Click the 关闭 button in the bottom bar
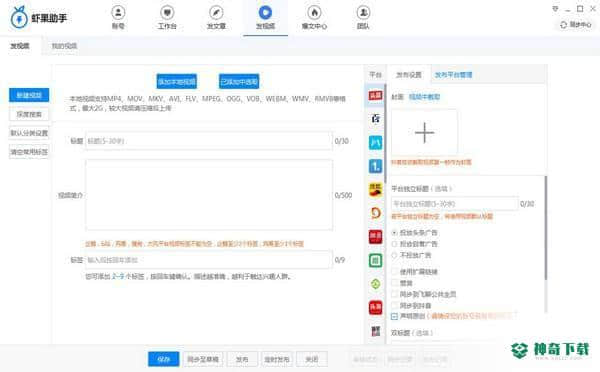Screen dimensions: 600x372 312,359
